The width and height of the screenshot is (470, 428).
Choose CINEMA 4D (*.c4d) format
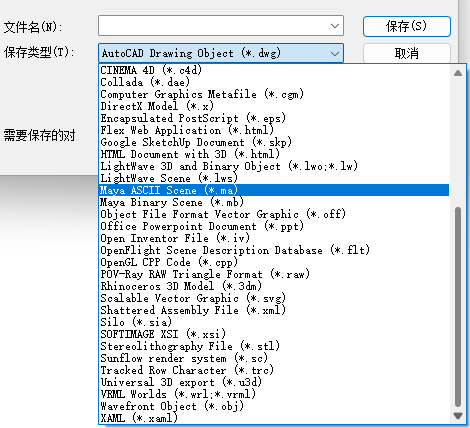(274, 70)
